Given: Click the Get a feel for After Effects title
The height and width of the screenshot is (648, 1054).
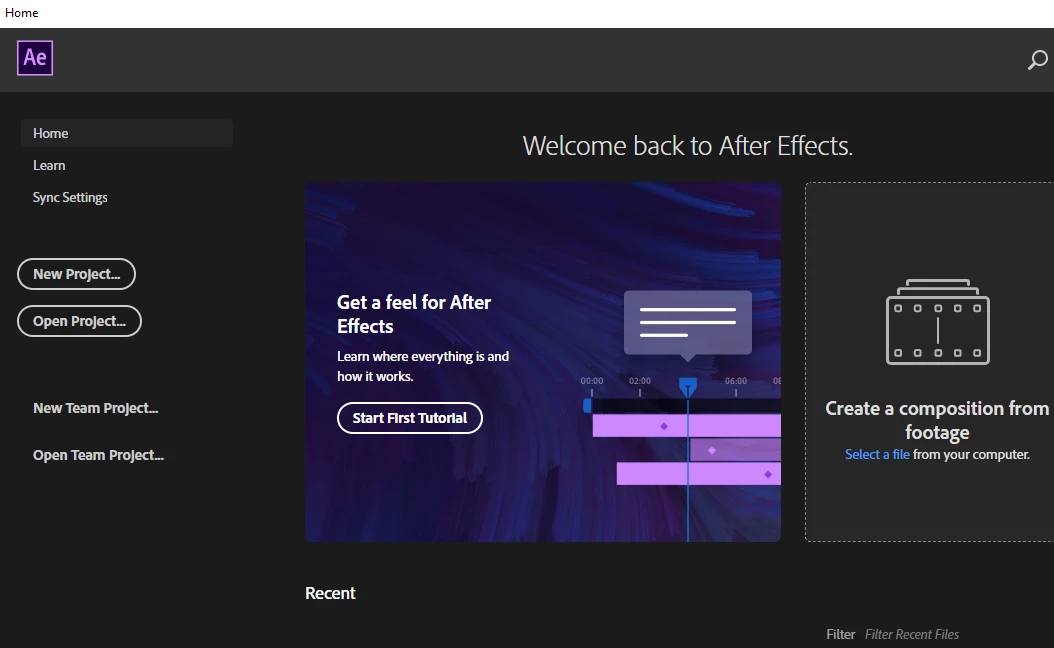Looking at the screenshot, I should pos(414,314).
